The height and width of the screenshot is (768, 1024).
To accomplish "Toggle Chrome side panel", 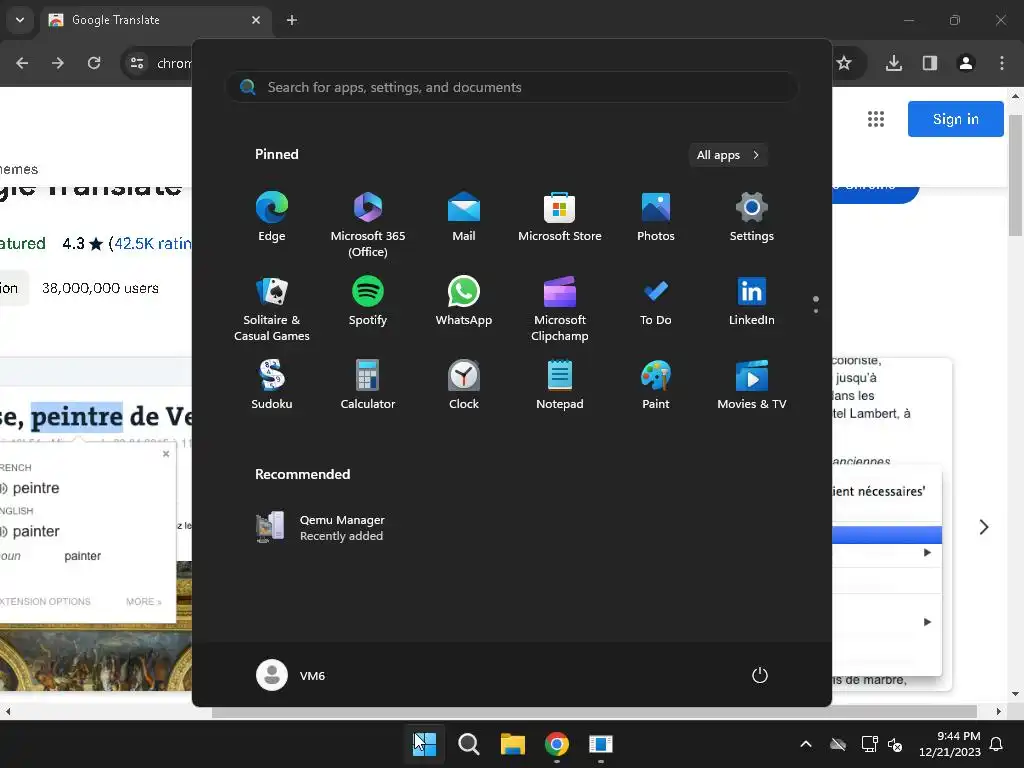I will point(930,63).
